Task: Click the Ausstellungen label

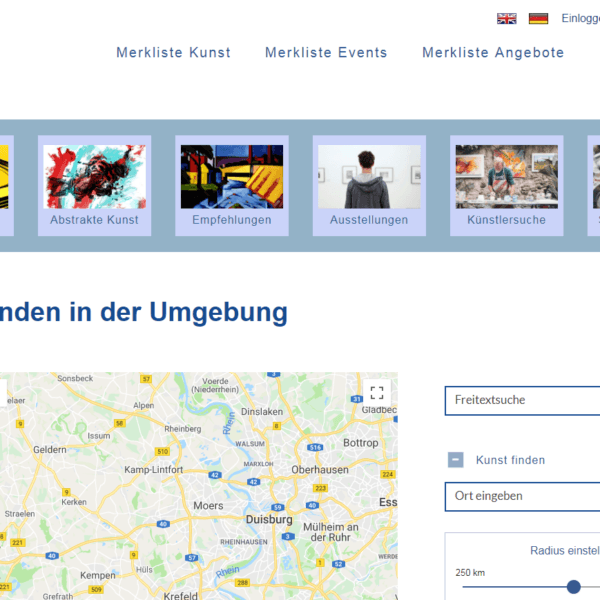Action: pos(369,220)
